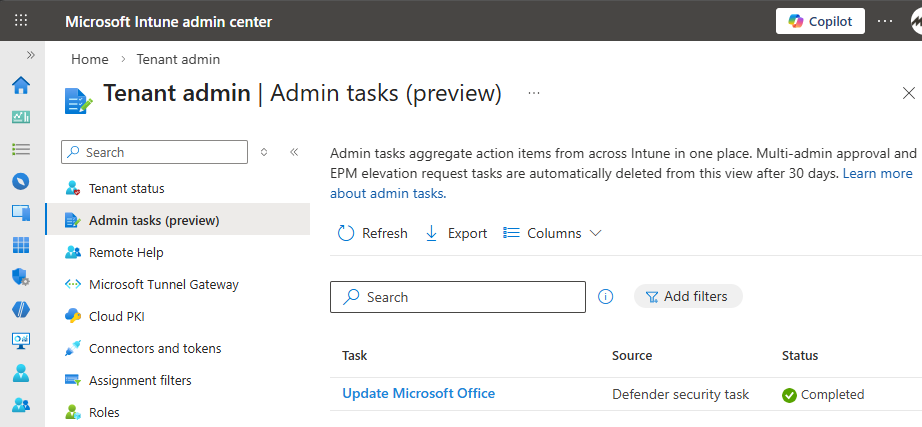Open Devices icon in left rail

(20, 213)
